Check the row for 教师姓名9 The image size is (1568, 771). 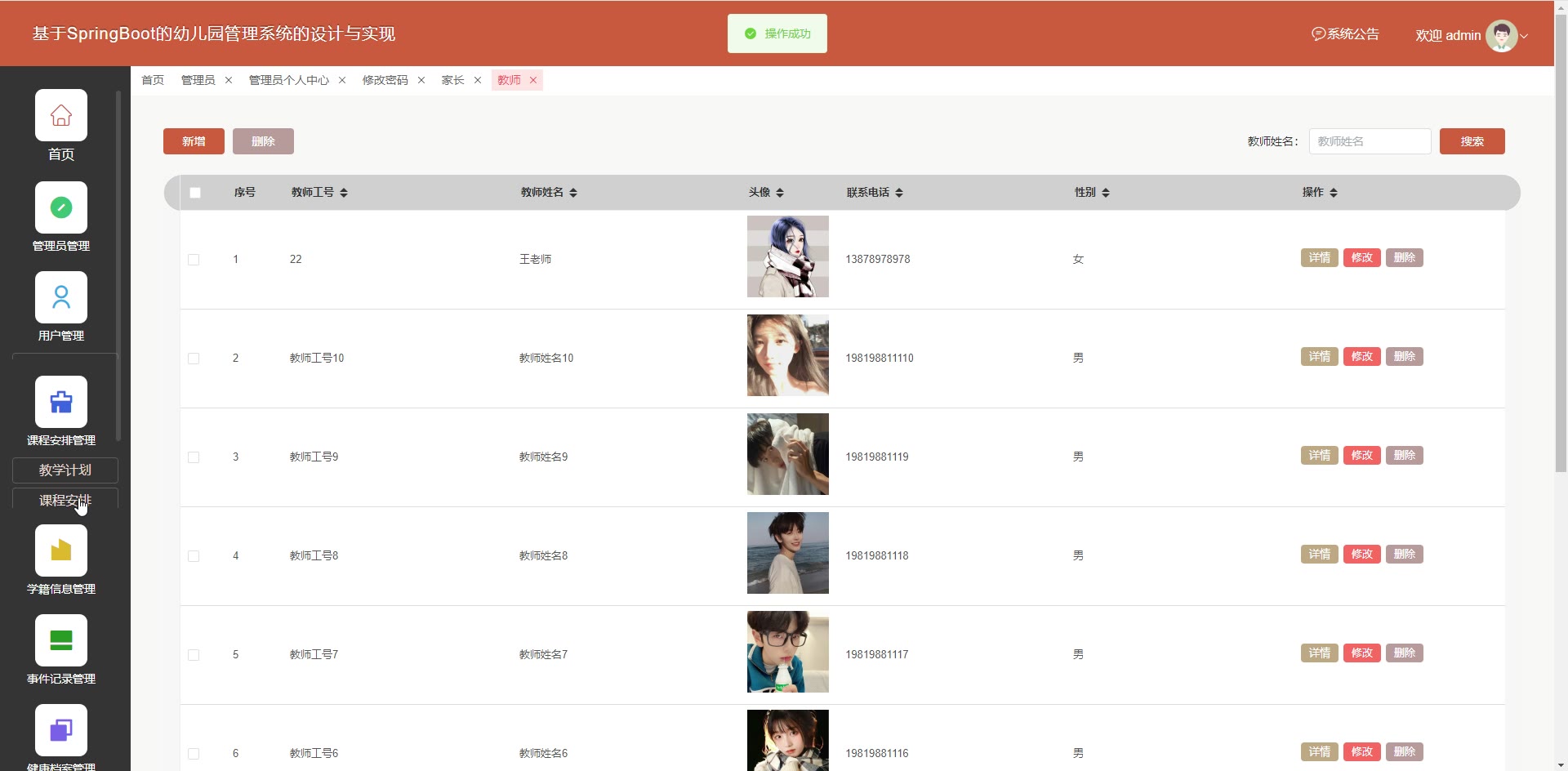tap(194, 457)
